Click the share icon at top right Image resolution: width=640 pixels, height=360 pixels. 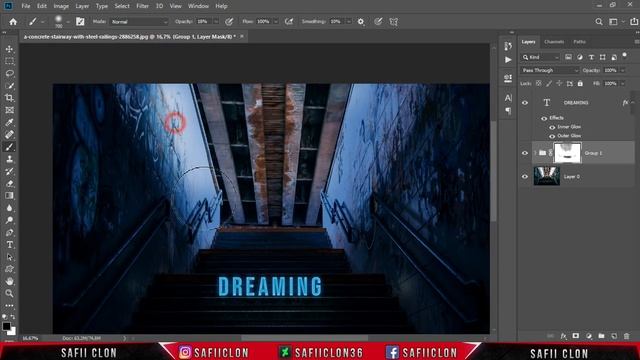click(x=634, y=22)
